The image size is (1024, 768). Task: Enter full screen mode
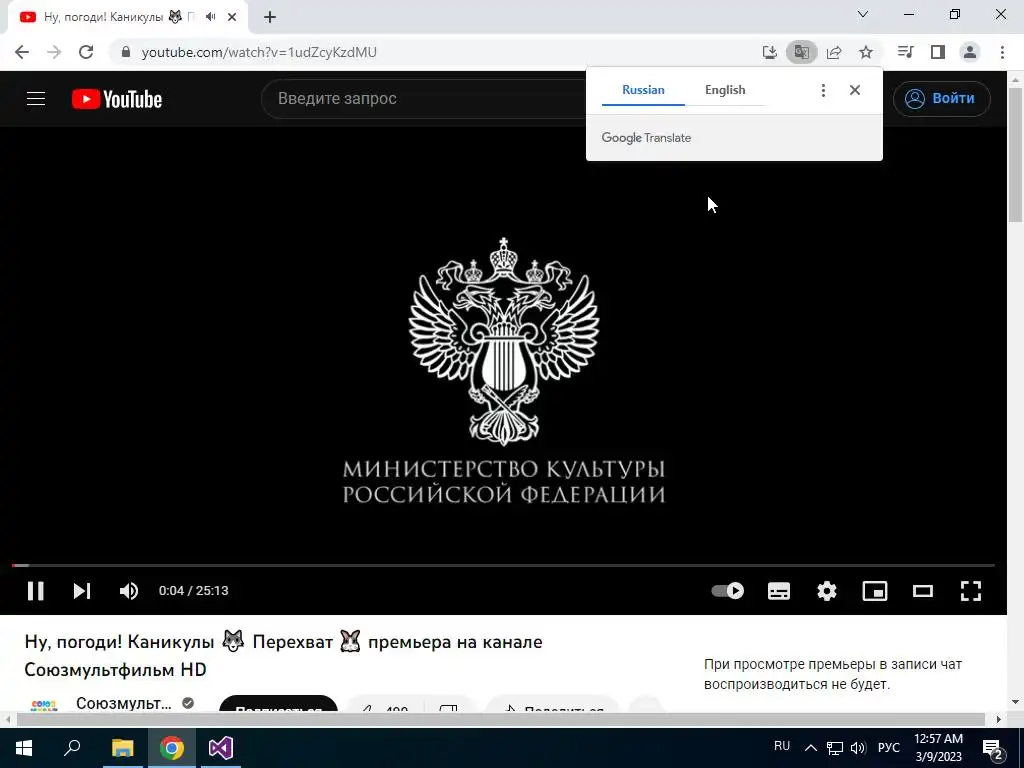tap(970, 591)
